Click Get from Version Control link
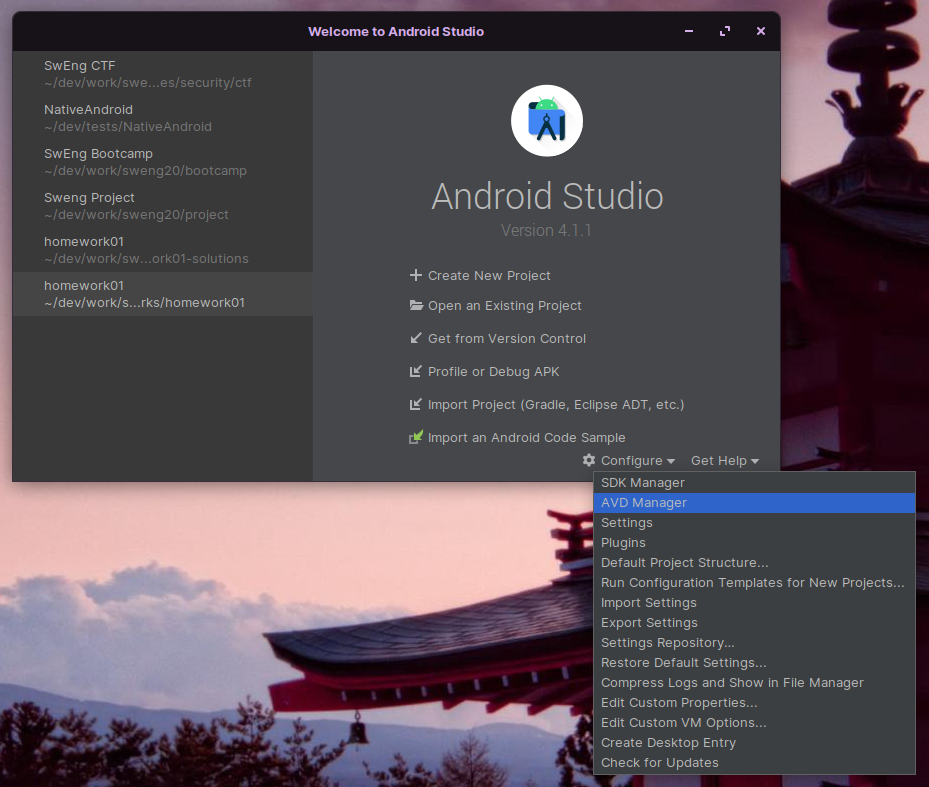Image resolution: width=929 pixels, height=787 pixels. click(507, 338)
